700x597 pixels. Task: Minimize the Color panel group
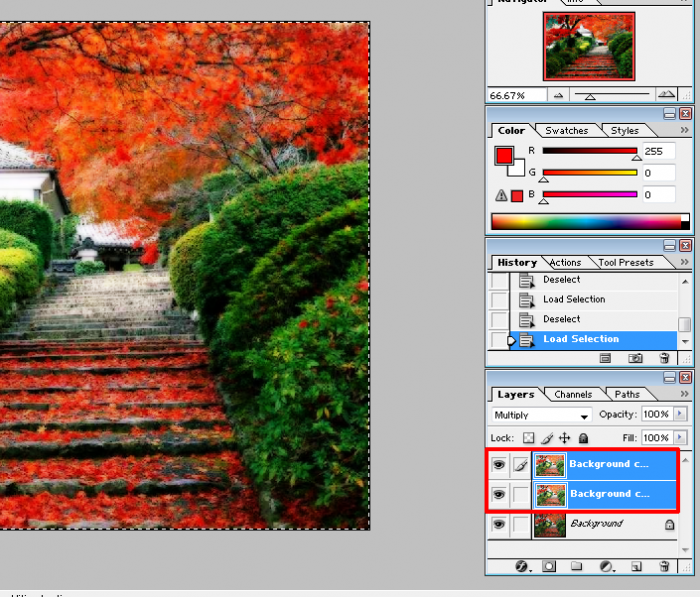[x=669, y=114]
